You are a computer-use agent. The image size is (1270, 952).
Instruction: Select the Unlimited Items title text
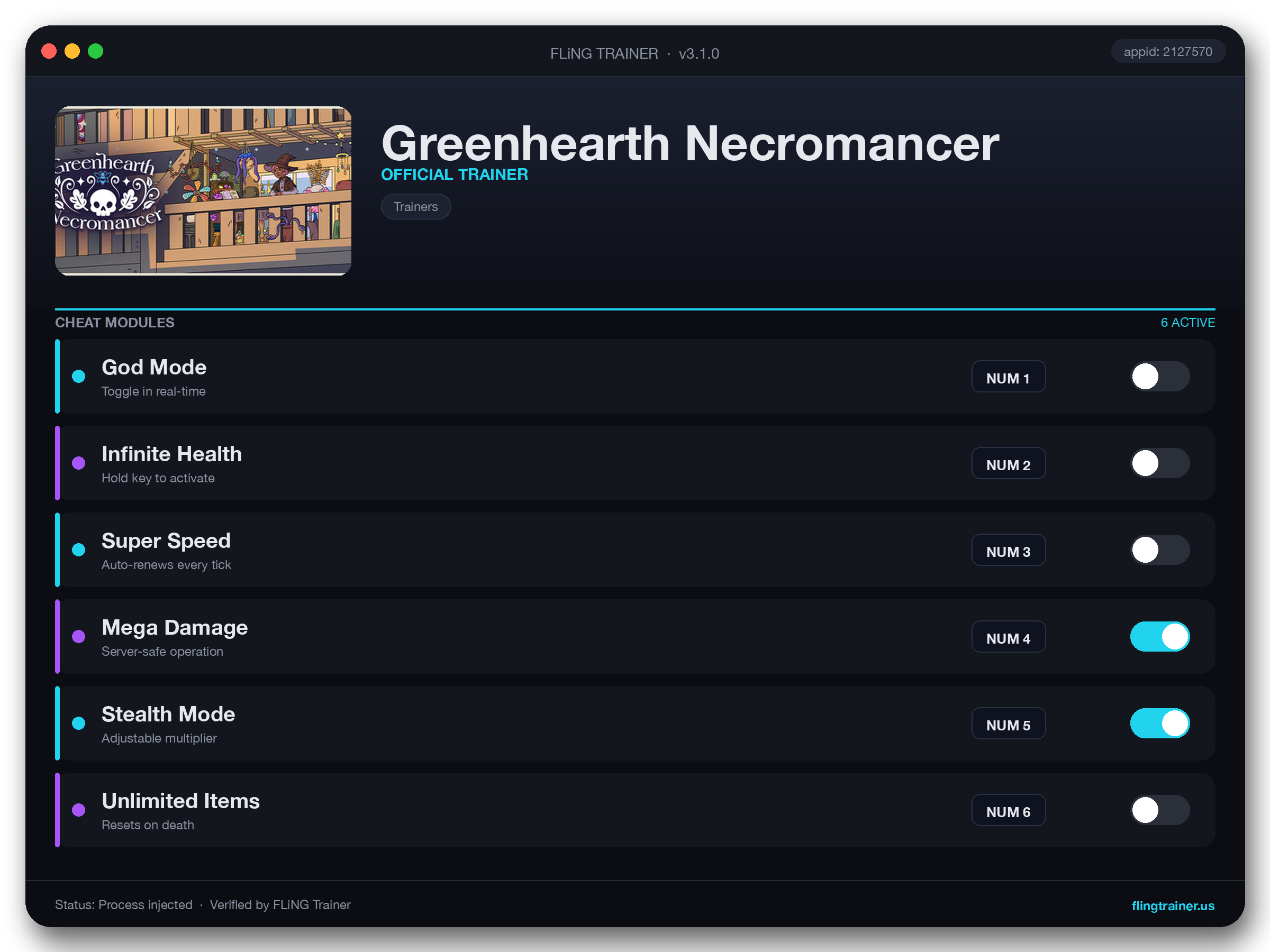point(181,801)
